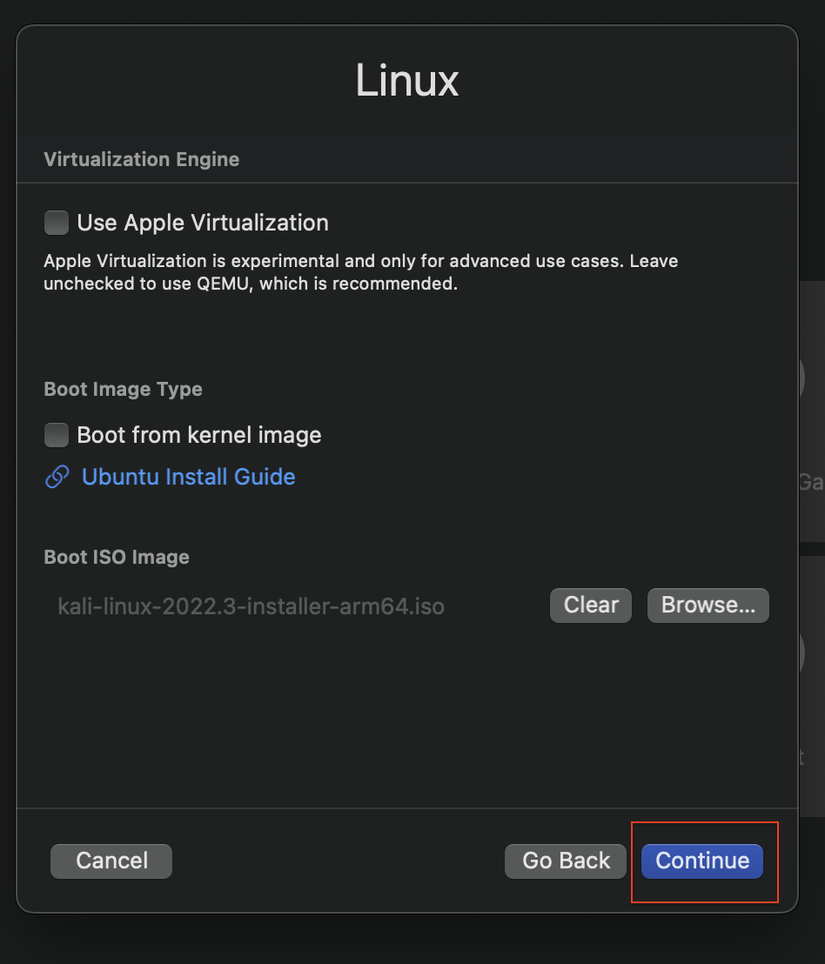Click the Virtualization Engine section header
825x964 pixels.
point(142,159)
